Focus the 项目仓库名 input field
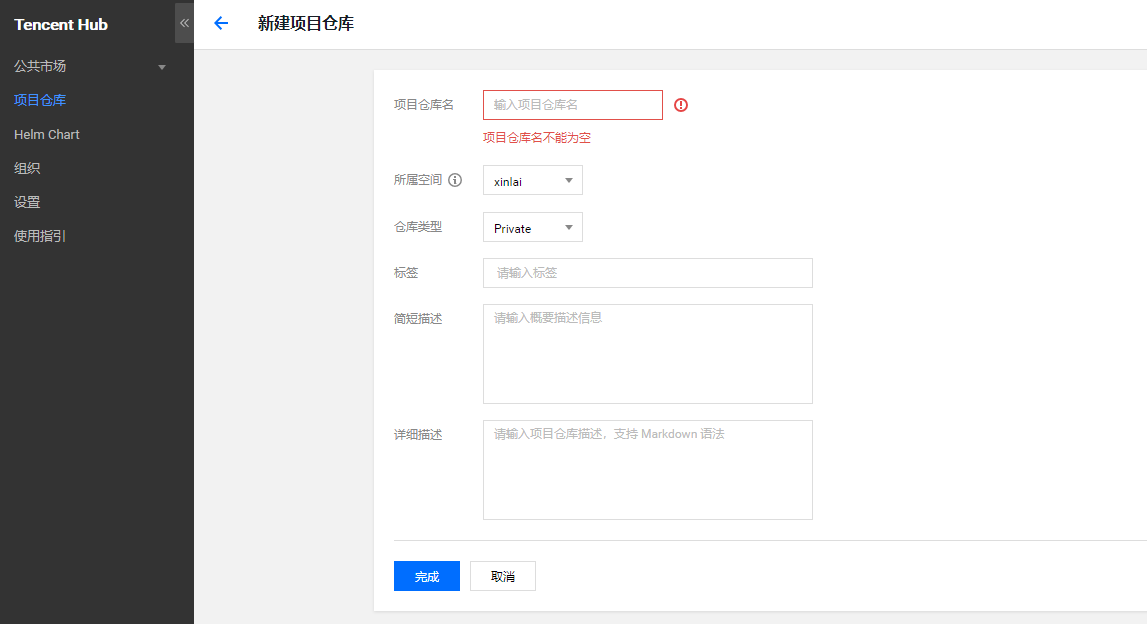Viewport: 1147px width, 624px height. (572, 105)
